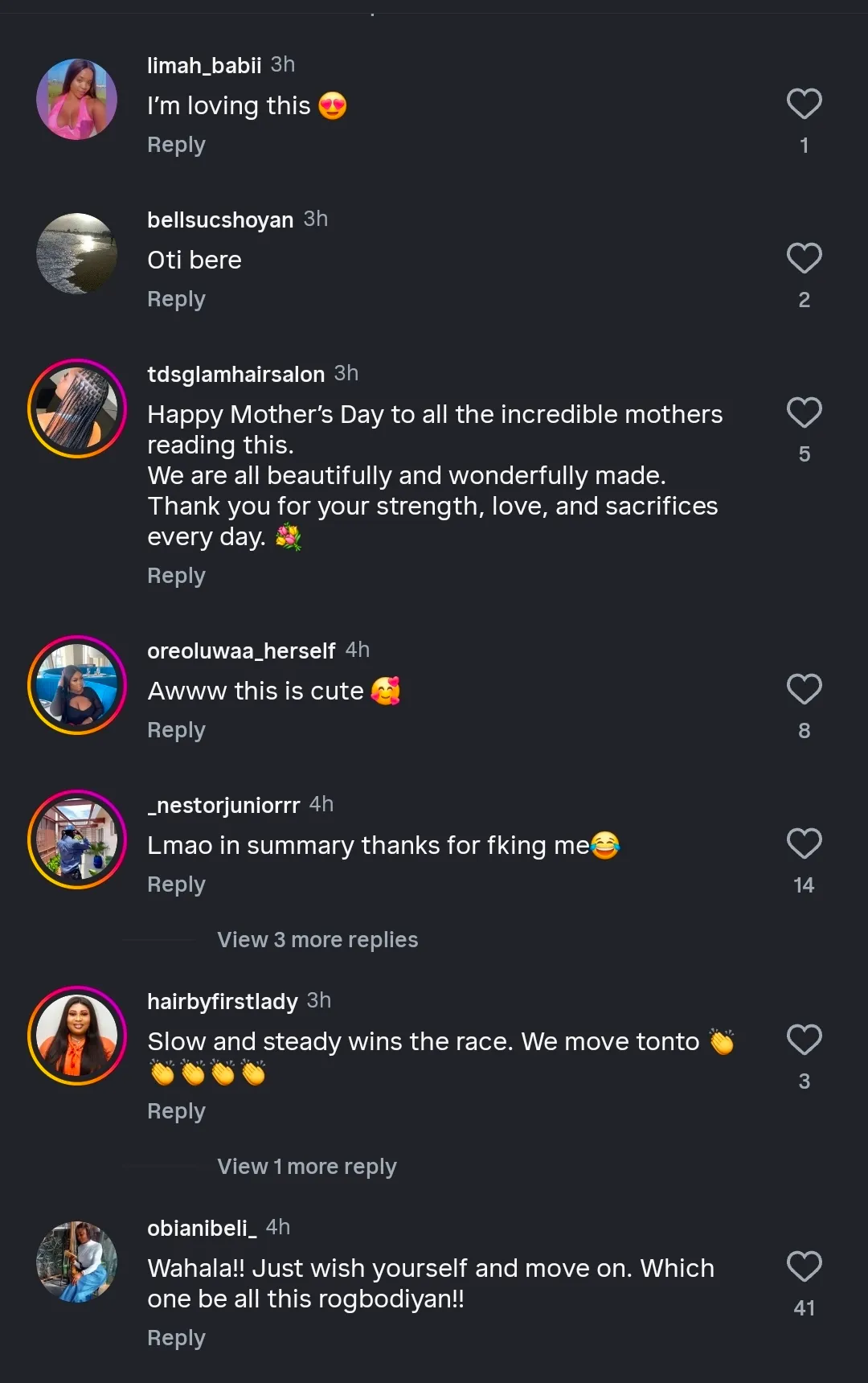Viewport: 868px width, 1383px height.
Task: Open bellsucshoyan's username link
Action: point(220,220)
